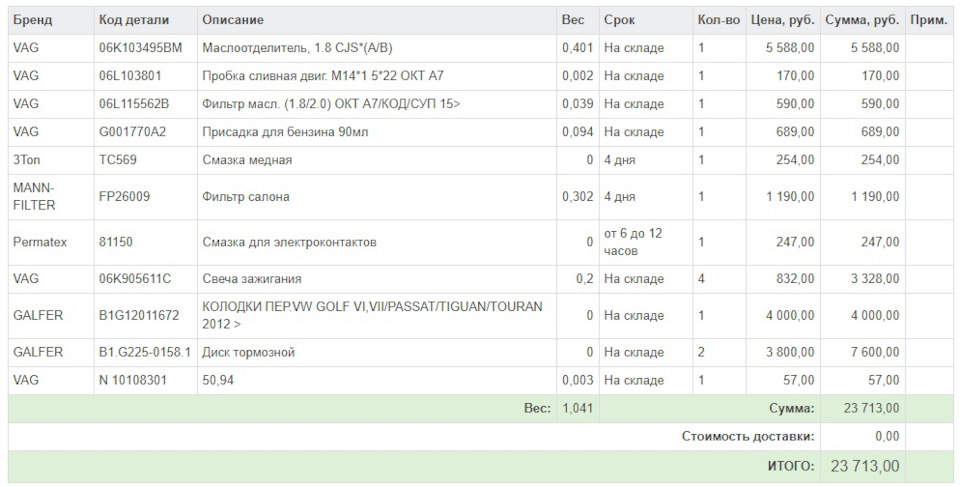Select part code 06L103801
This screenshot has width=960, height=487.
[130, 76]
